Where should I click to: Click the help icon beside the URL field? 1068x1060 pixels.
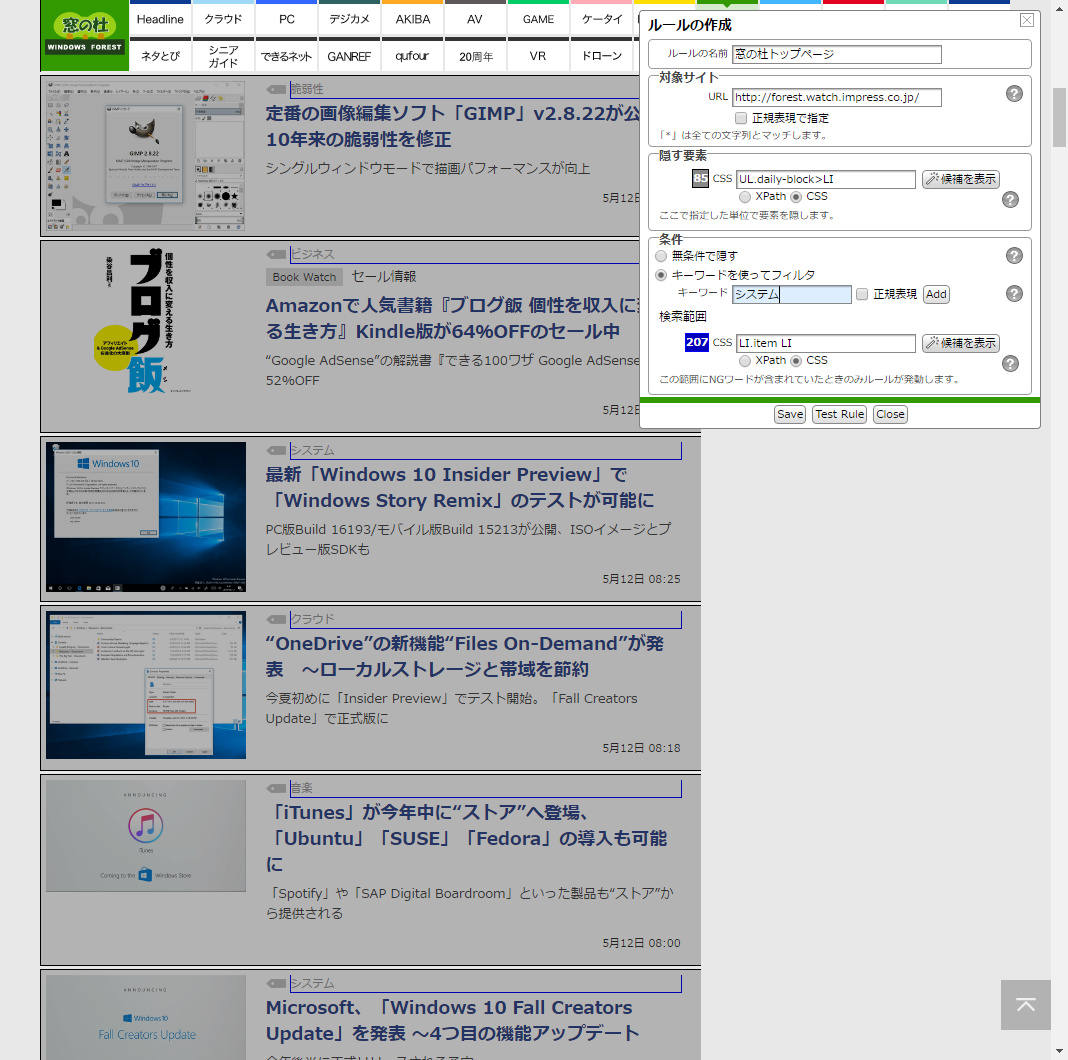pos(1014,93)
